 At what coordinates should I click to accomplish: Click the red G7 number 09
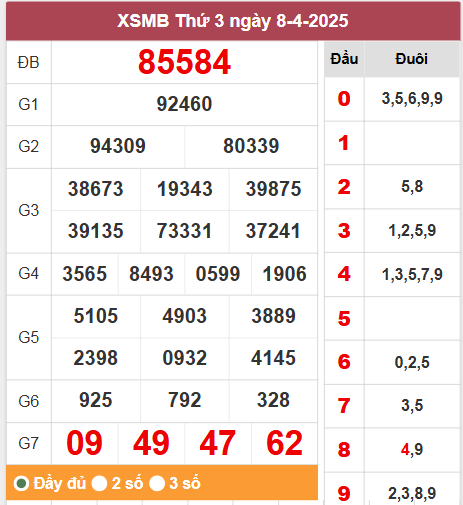point(84,443)
